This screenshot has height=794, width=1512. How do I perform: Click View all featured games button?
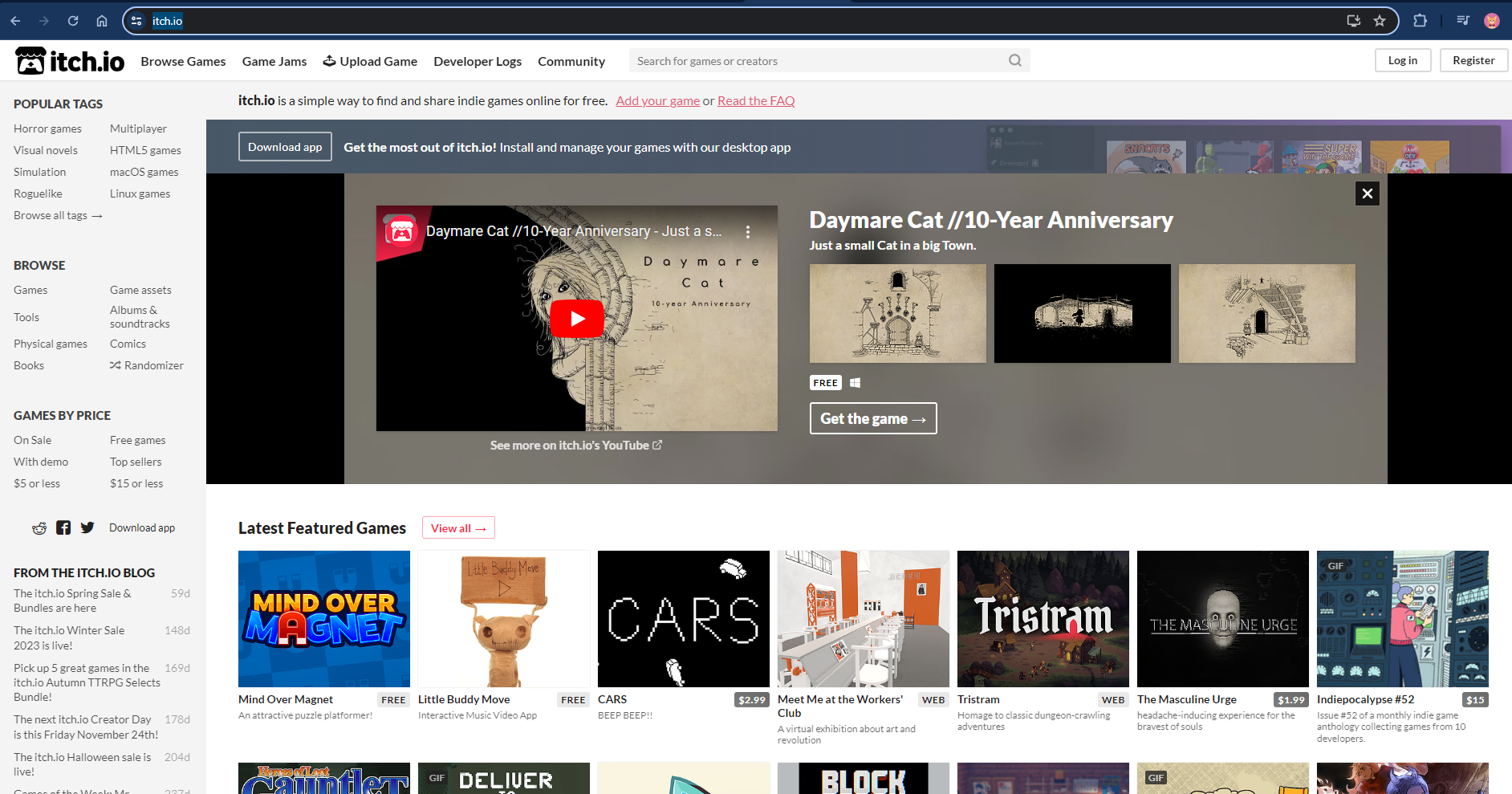458,528
